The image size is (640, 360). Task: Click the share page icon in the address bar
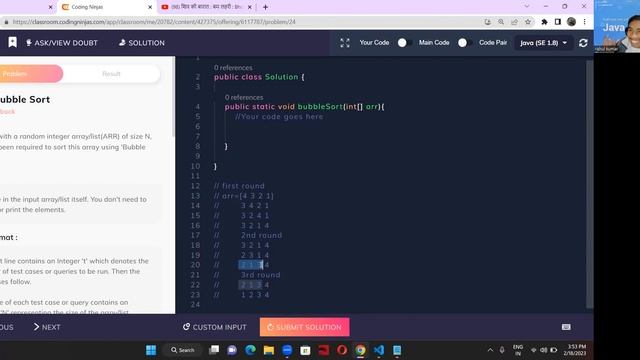tap(514, 22)
